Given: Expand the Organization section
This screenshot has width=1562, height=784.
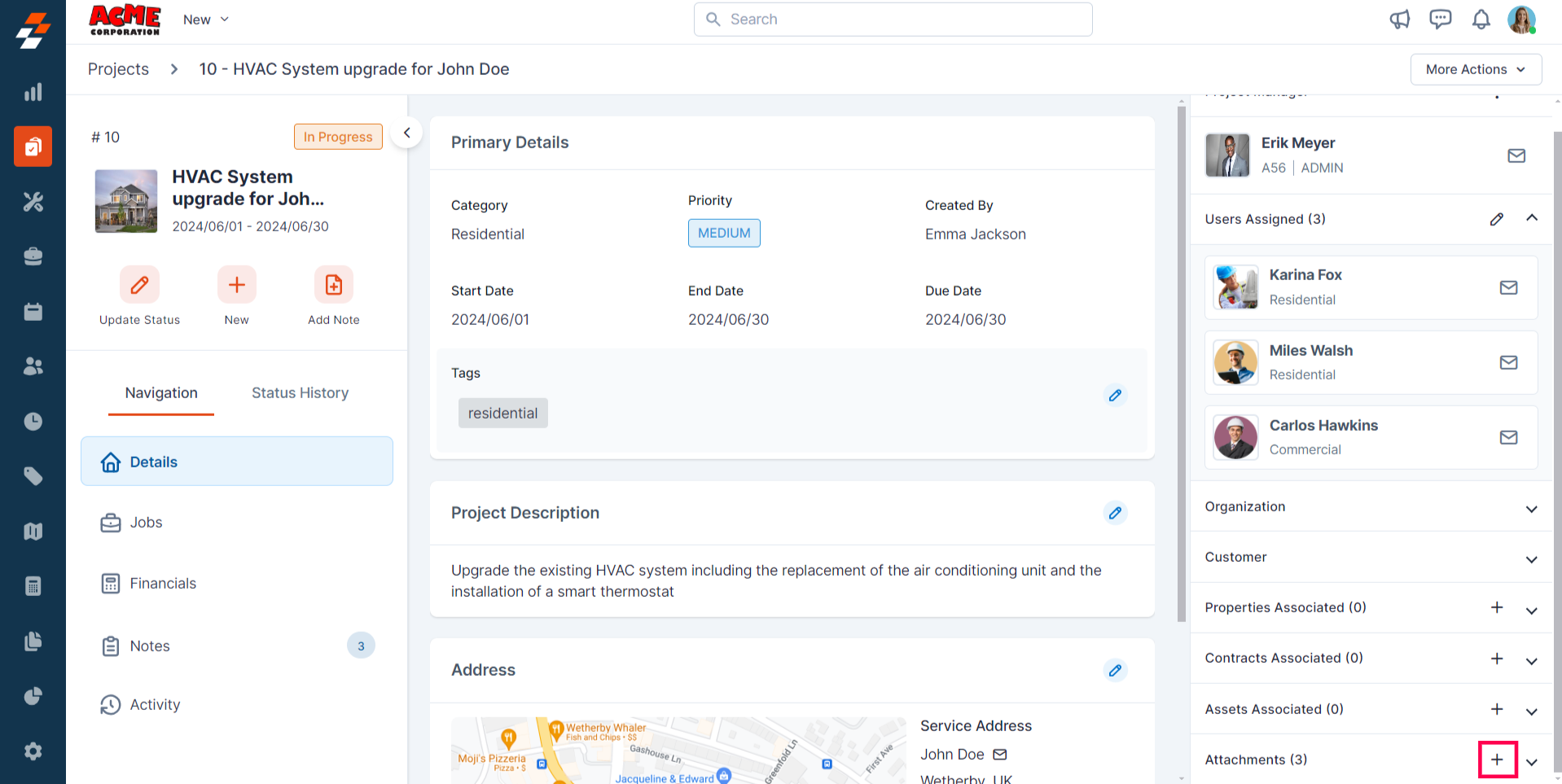Looking at the screenshot, I should [x=1531, y=508].
